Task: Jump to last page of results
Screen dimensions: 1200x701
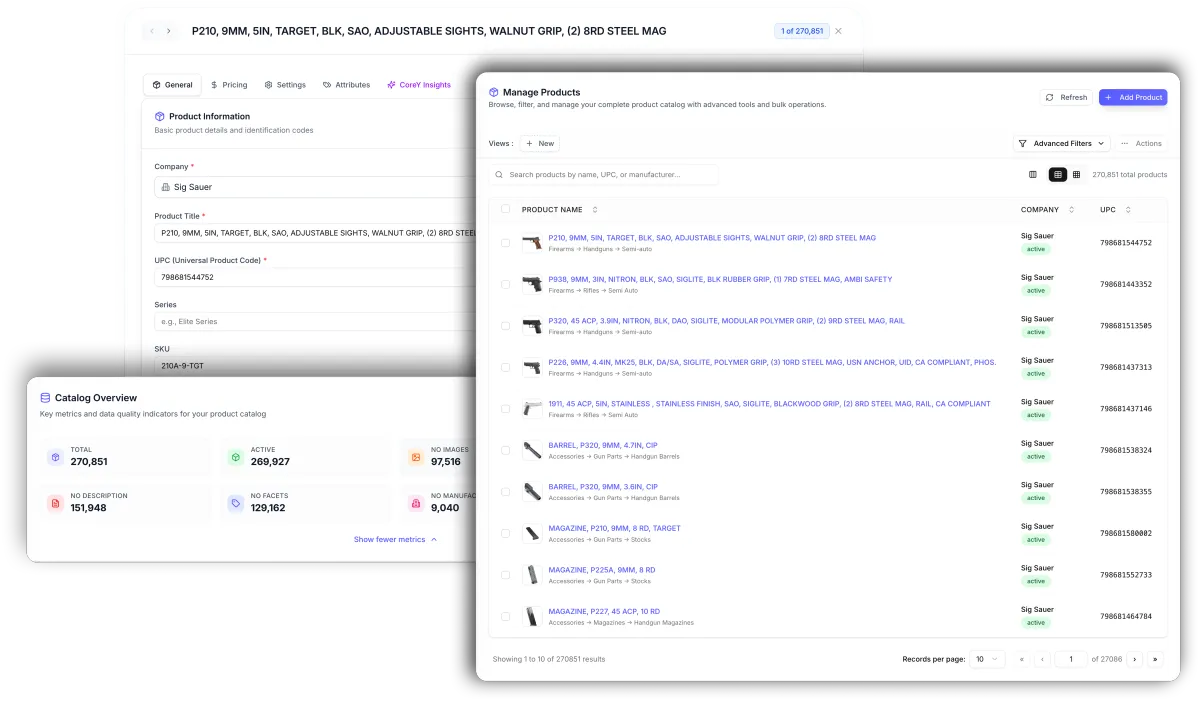Action: click(1157, 659)
